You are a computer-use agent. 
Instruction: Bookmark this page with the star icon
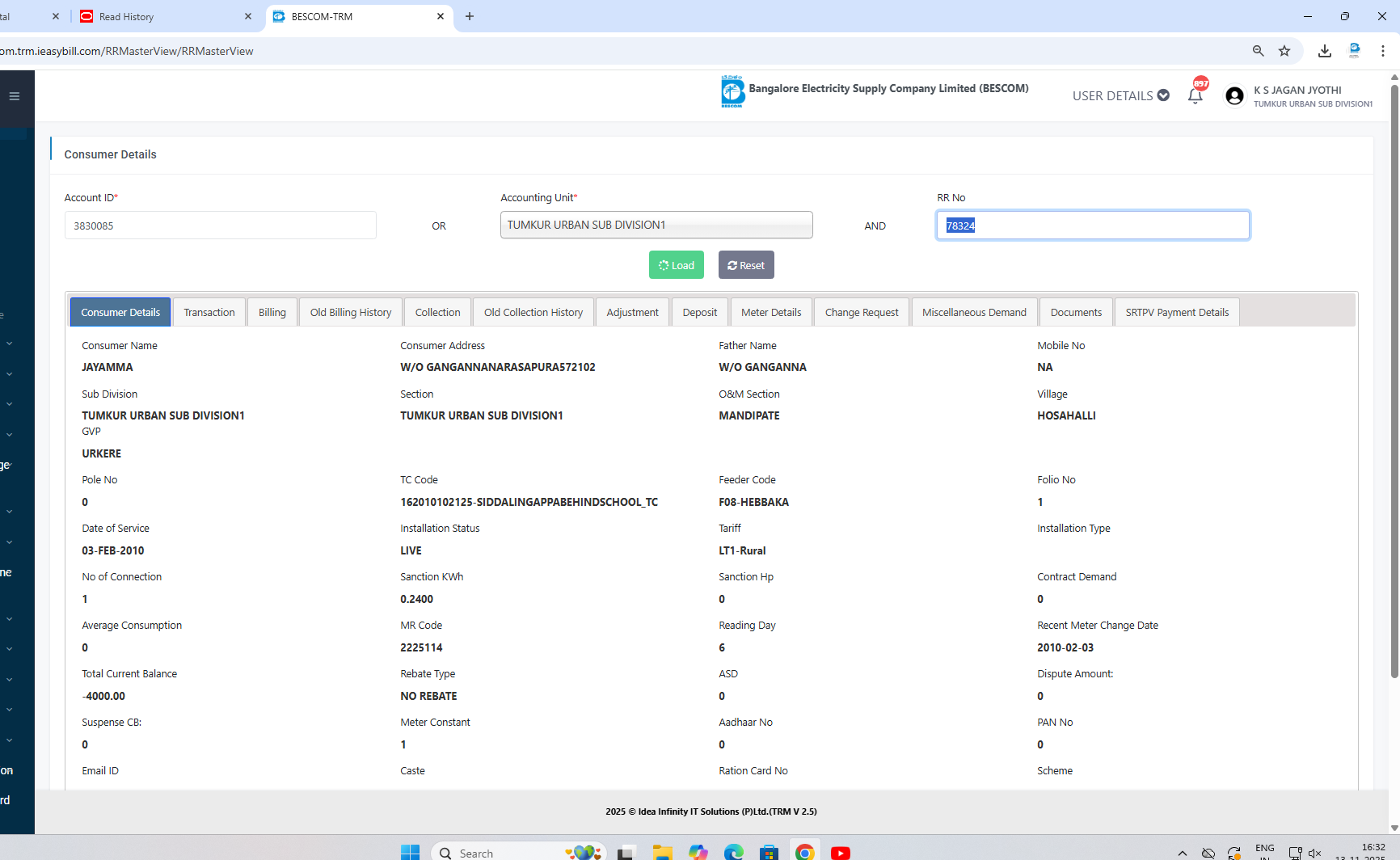click(1284, 51)
